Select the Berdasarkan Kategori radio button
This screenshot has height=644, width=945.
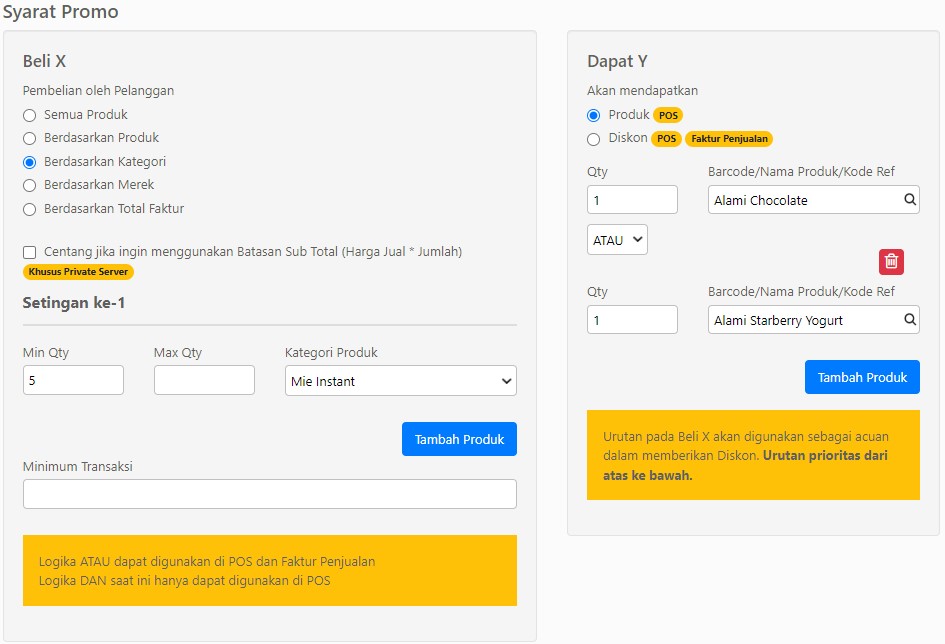pyautogui.click(x=30, y=163)
